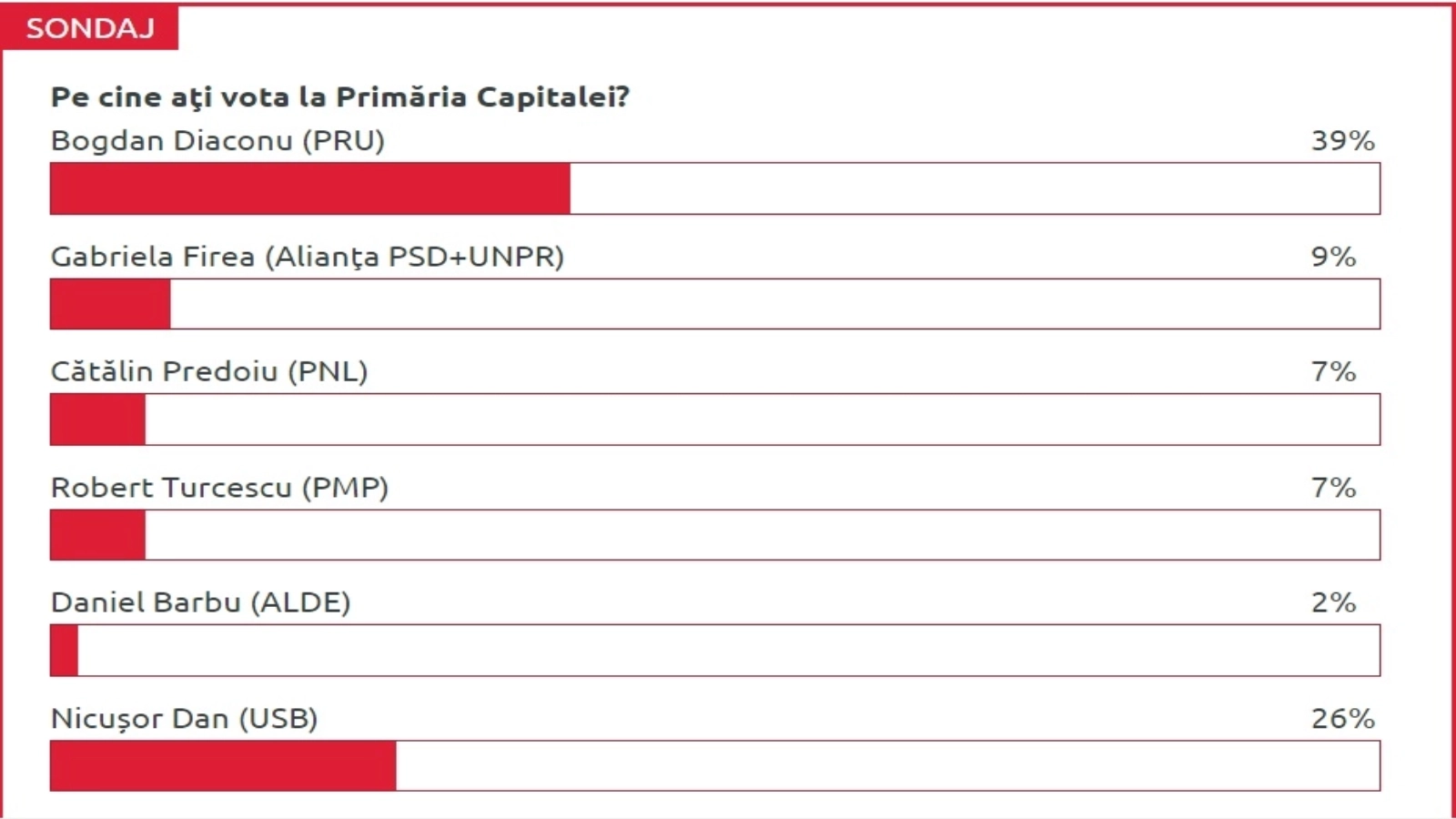Click the 9% value for Gabriela Firea

click(x=1333, y=257)
